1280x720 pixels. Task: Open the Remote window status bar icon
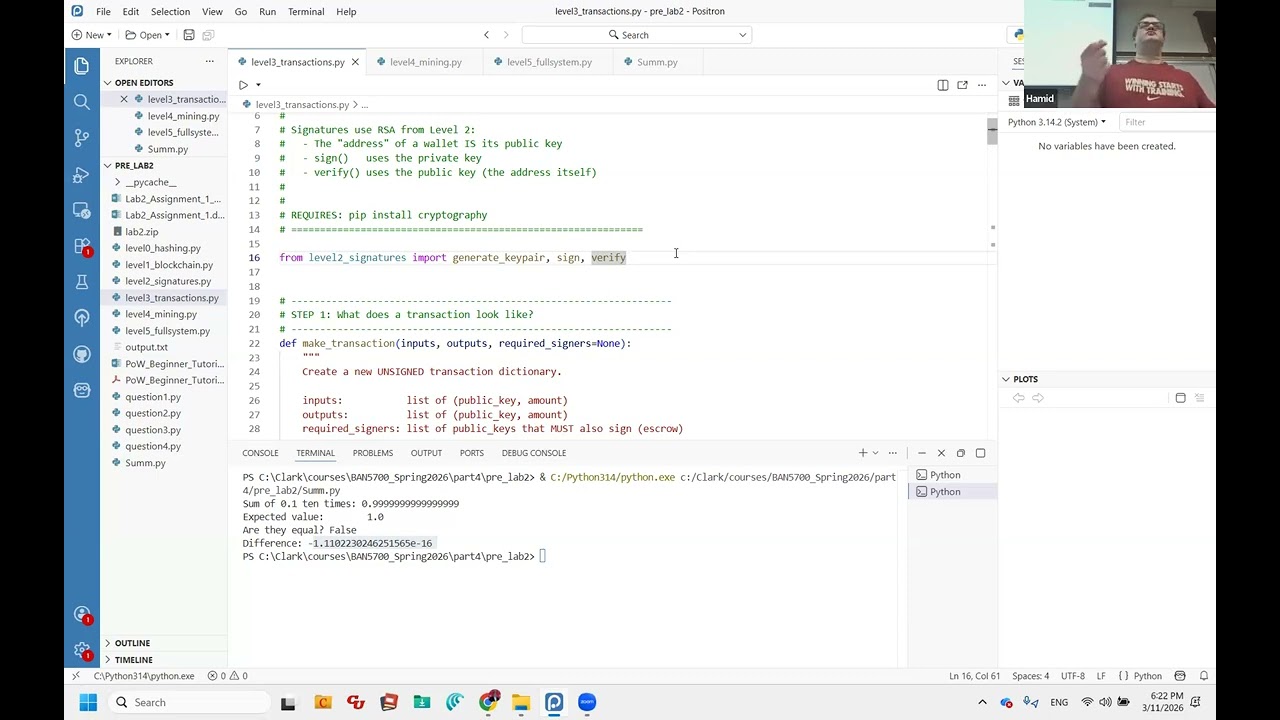tap(77, 676)
